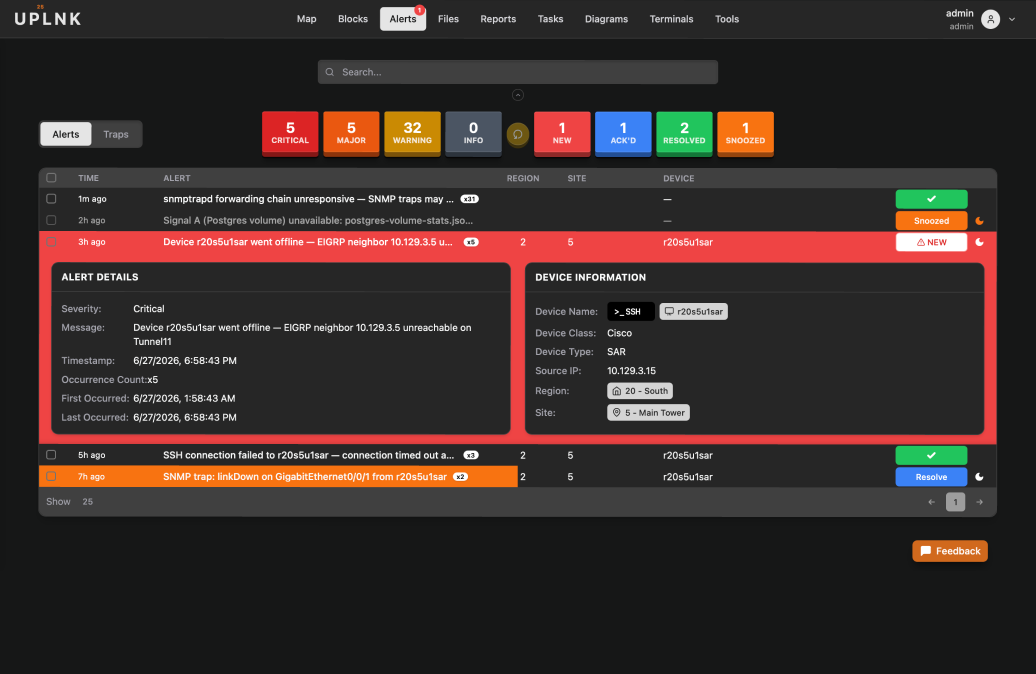Filter by 1 Snoozed alert

coord(745,133)
